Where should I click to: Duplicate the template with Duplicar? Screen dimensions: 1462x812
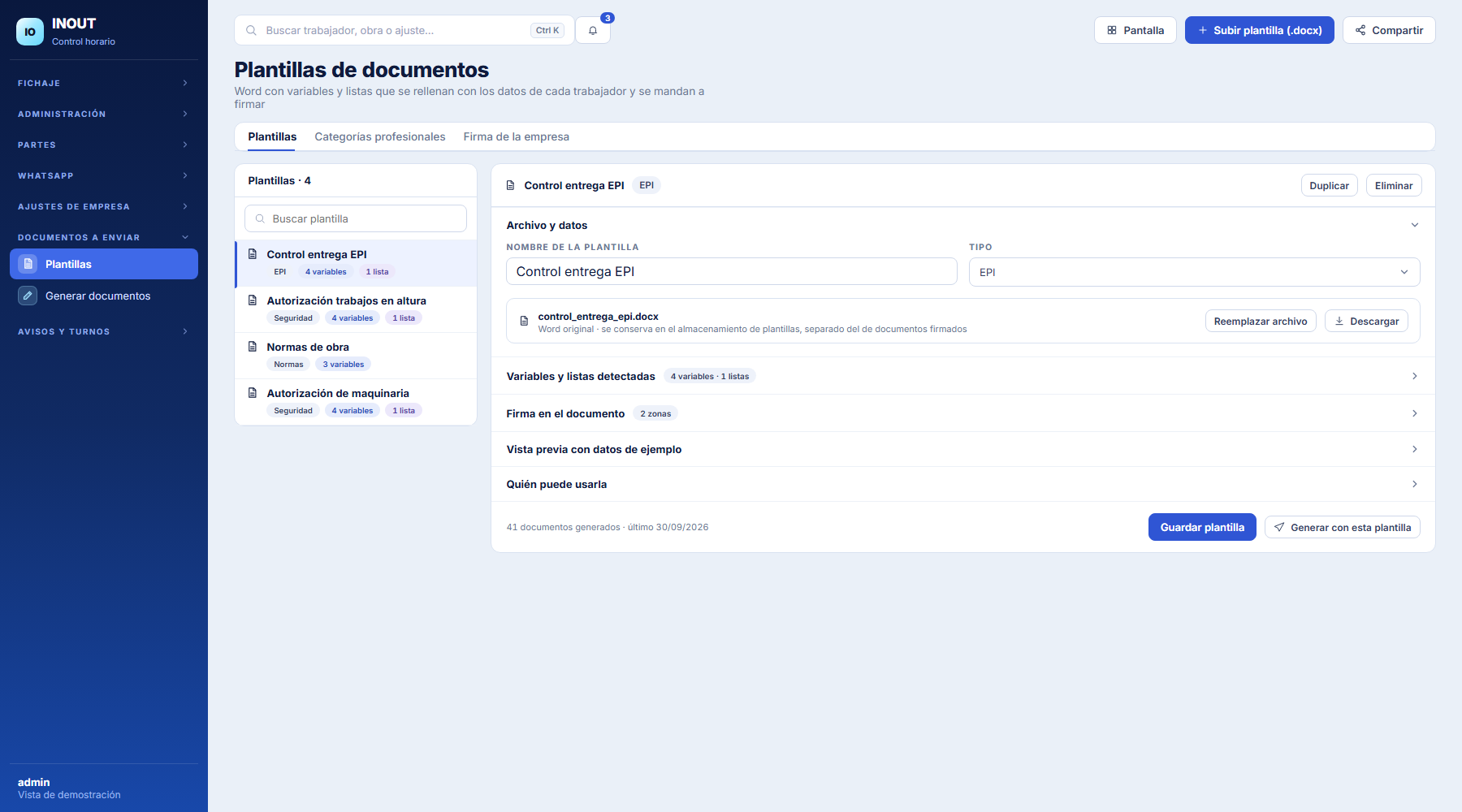point(1329,186)
